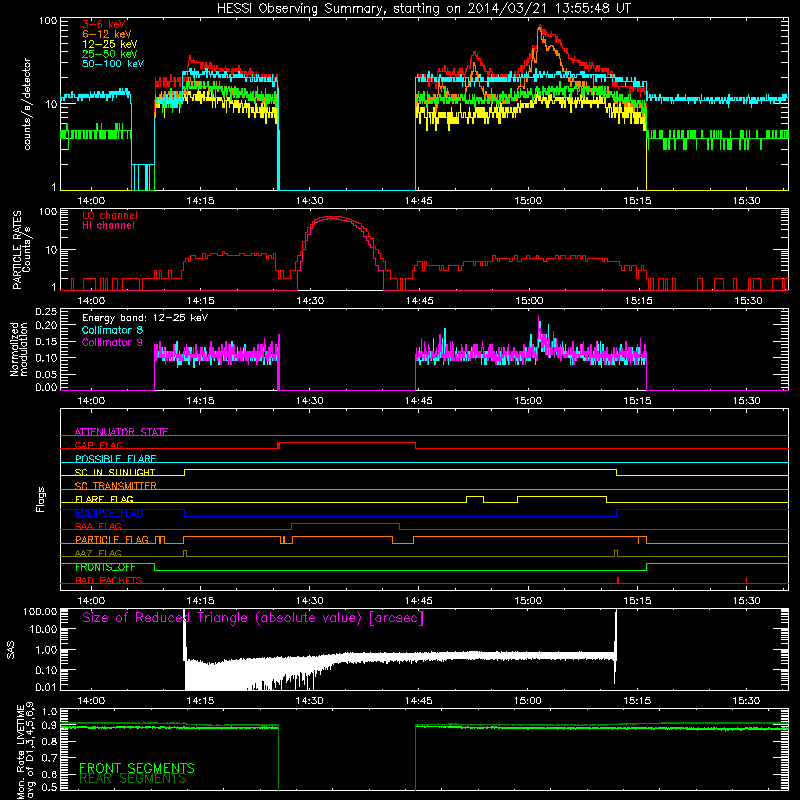Screen dimensions: 800x800
Task: Click the '15:00' tick under the particle rates plot
Action: 529,301
